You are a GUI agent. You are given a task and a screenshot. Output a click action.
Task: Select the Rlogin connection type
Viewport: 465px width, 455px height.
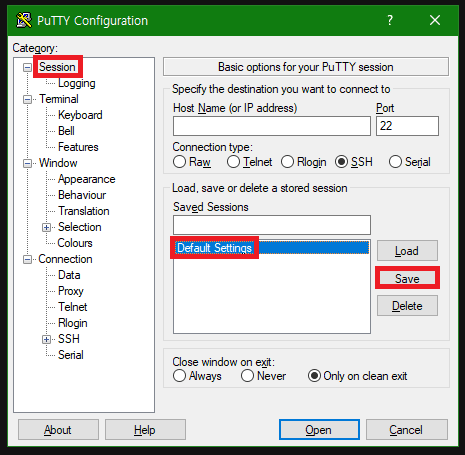(x=304, y=162)
